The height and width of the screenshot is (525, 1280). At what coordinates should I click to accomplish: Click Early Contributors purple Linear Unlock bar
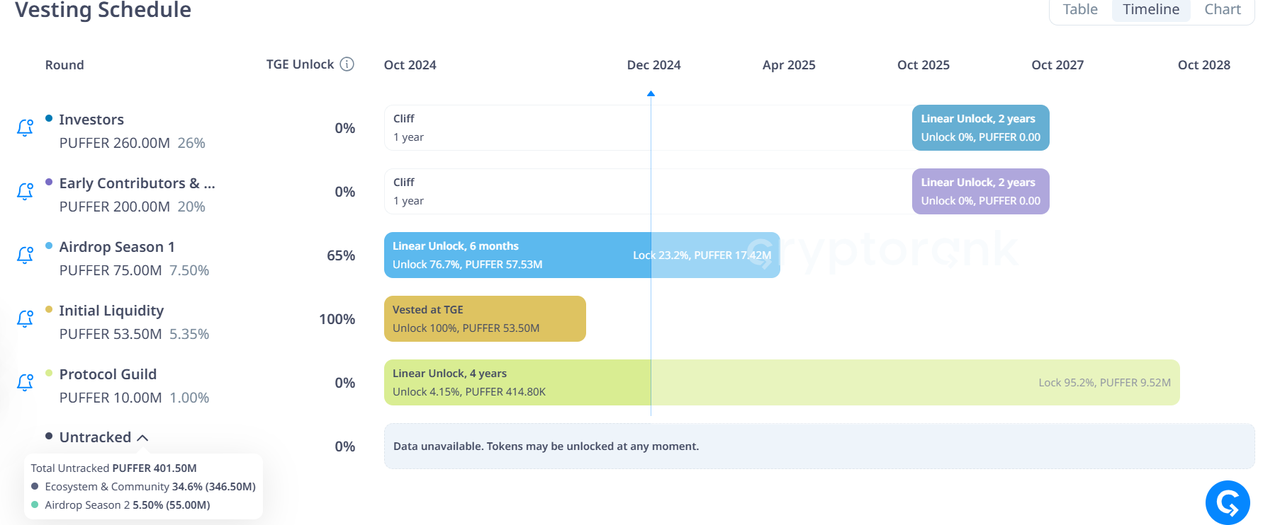click(x=981, y=191)
